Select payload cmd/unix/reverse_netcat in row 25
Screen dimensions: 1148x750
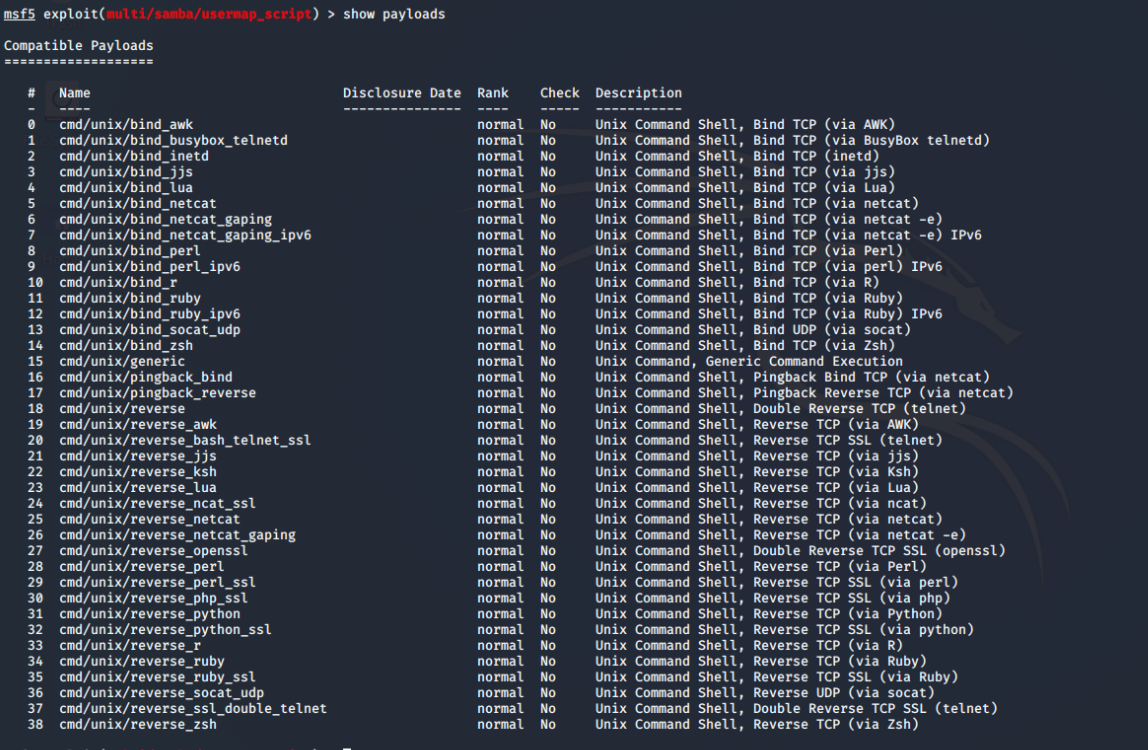(149, 519)
